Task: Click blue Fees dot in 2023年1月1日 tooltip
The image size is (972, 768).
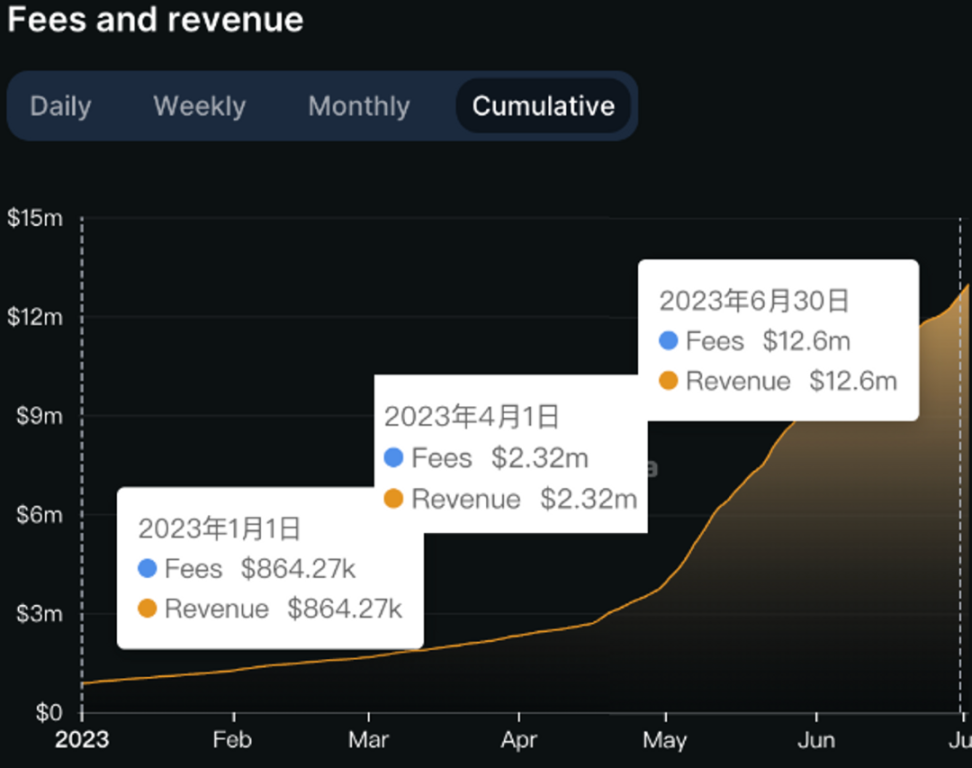Action: (x=148, y=569)
